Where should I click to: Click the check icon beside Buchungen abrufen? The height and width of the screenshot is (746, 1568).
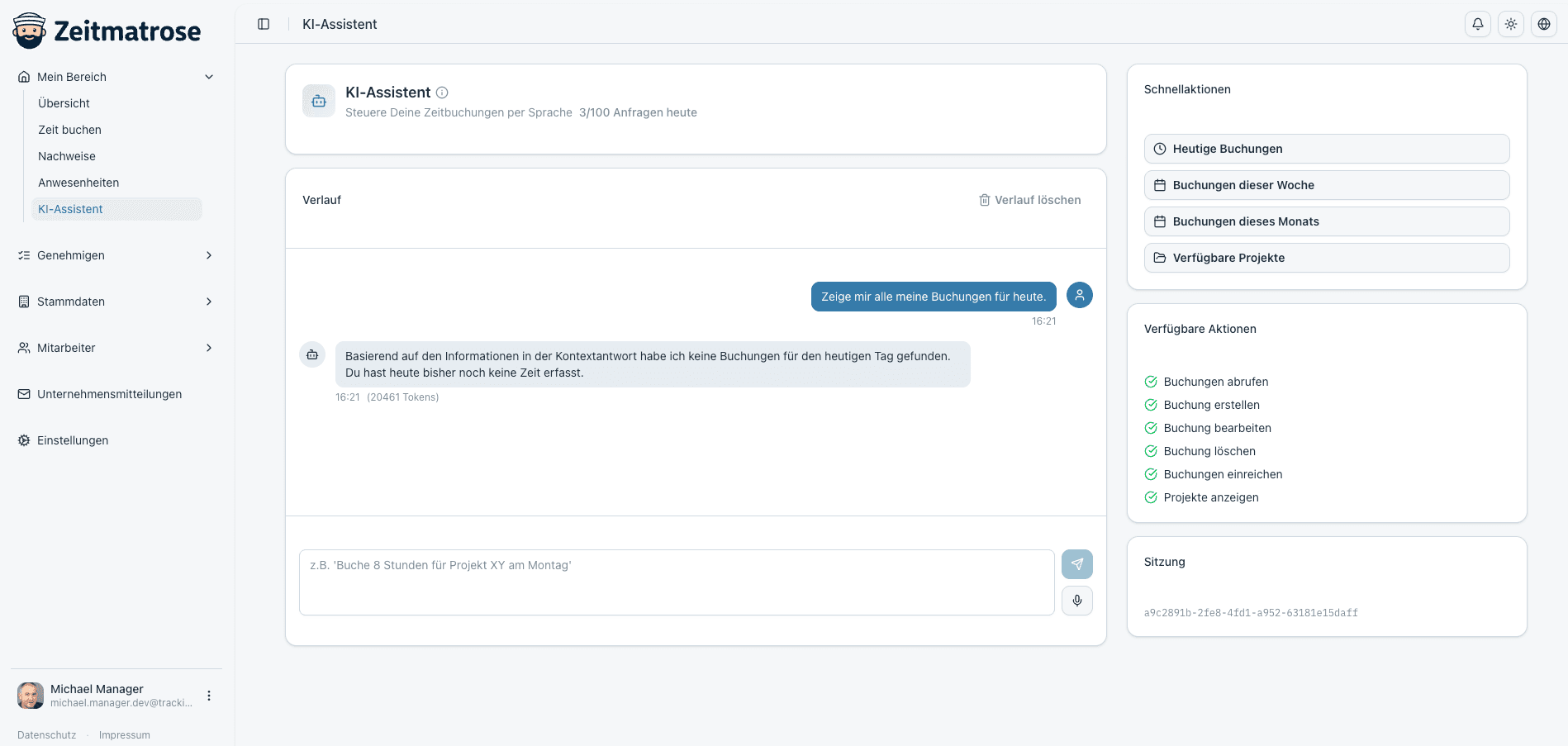[1151, 382]
